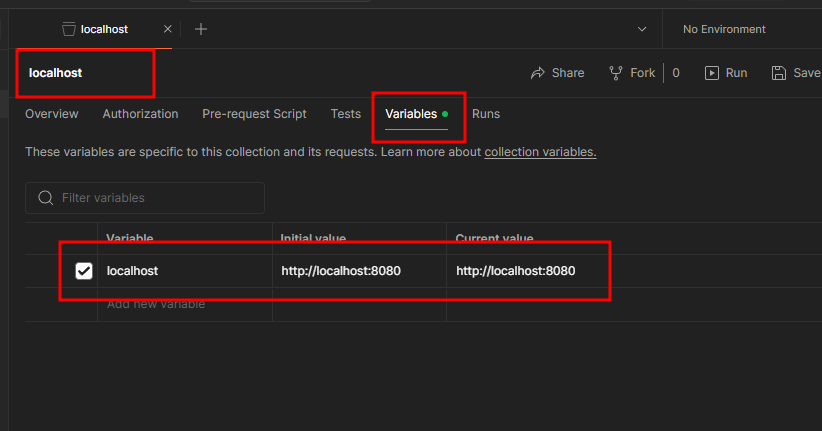Click the Share button label
The height and width of the screenshot is (431, 822).
tap(568, 73)
